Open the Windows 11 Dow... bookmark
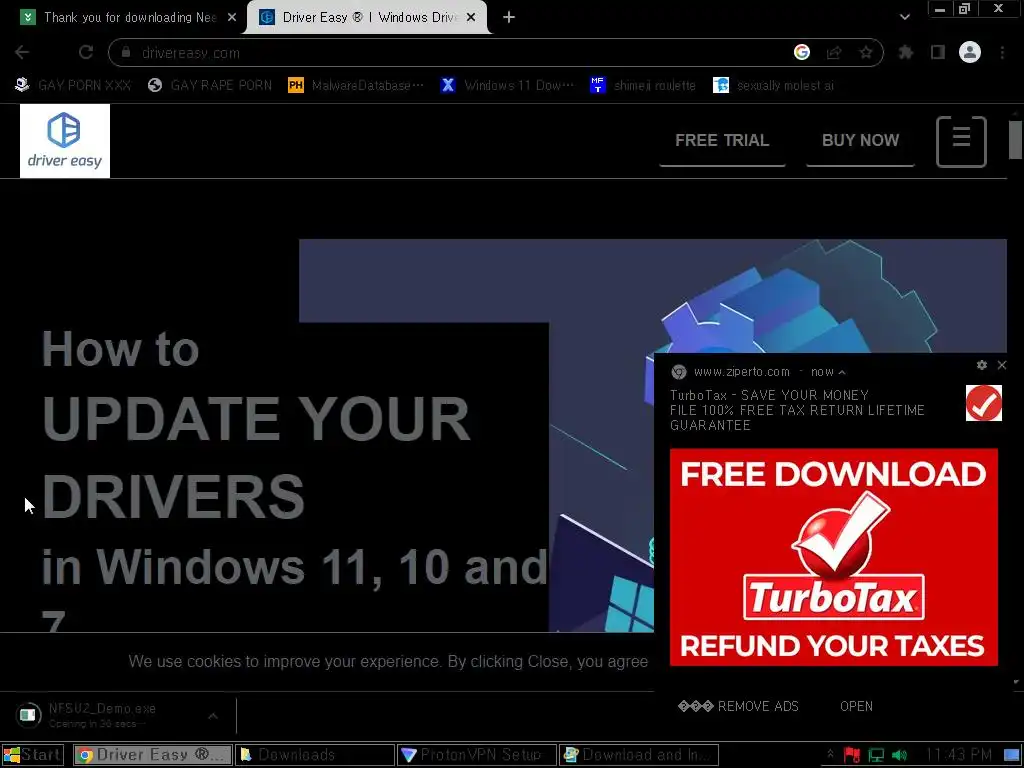This screenshot has width=1024, height=768. point(507,86)
